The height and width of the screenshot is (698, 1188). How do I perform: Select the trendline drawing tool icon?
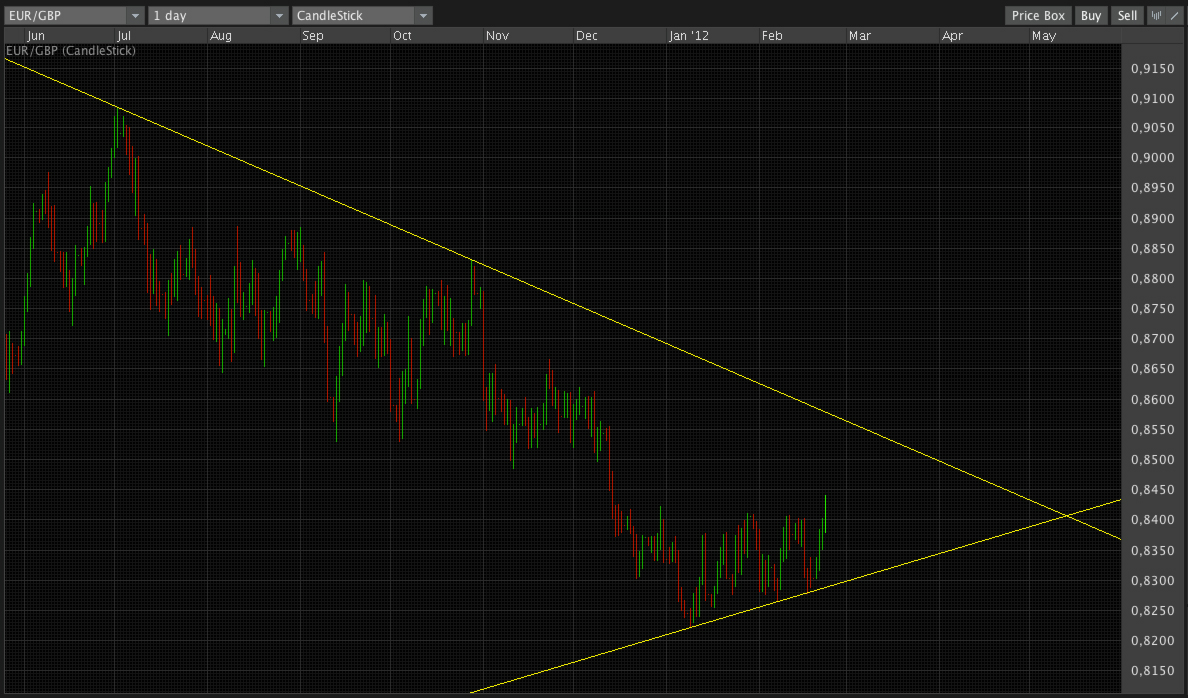pos(1174,15)
